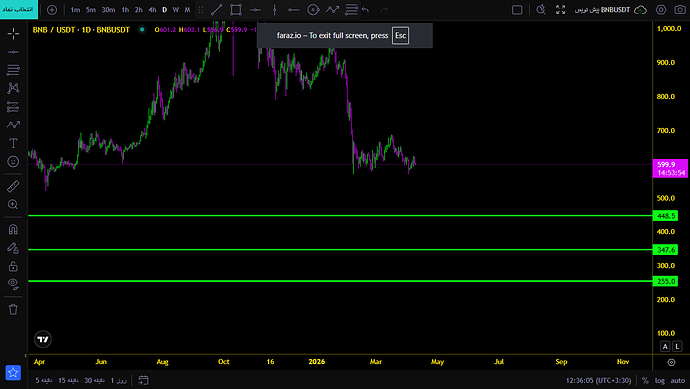Image resolution: width=690 pixels, height=389 pixels.
Task: Switch to the 5m timeframe
Action: tap(91, 10)
